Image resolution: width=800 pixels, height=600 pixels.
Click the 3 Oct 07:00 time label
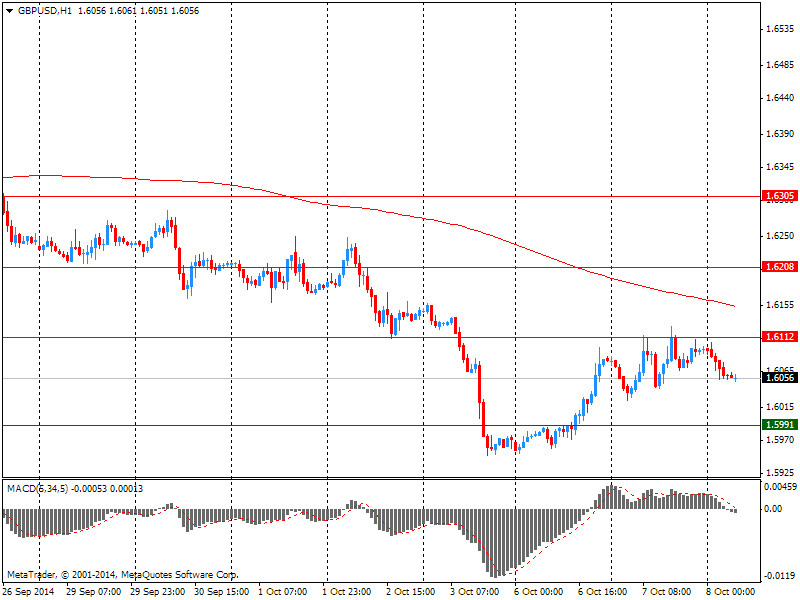pyautogui.click(x=474, y=592)
